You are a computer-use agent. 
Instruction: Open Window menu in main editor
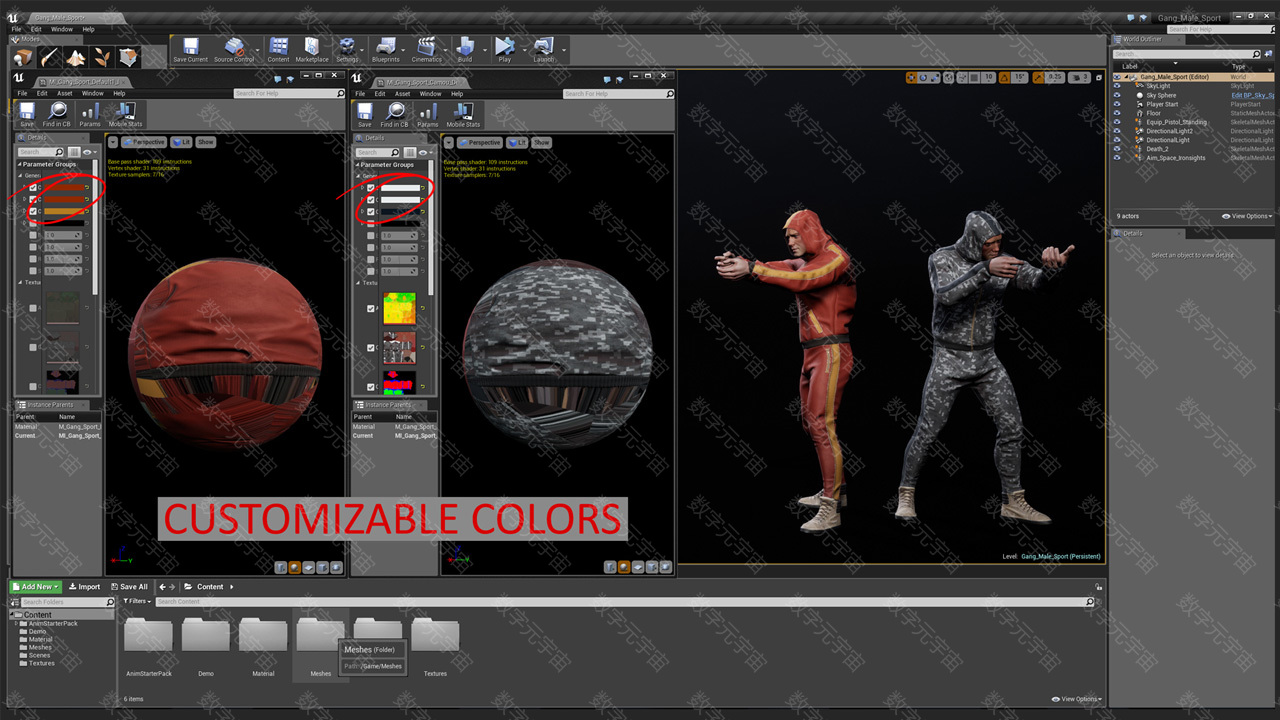tap(62, 29)
